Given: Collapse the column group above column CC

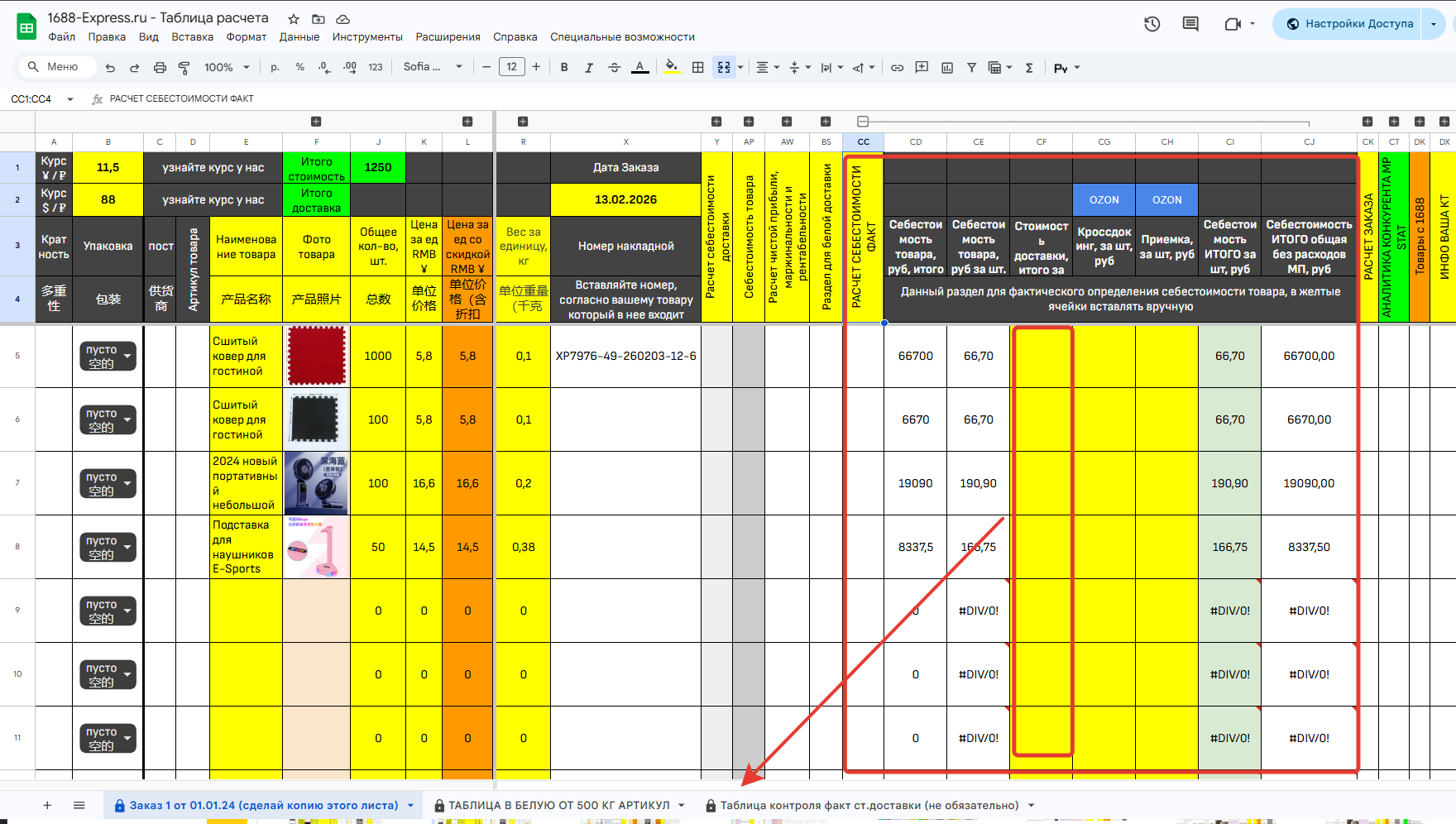Looking at the screenshot, I should point(863,122).
